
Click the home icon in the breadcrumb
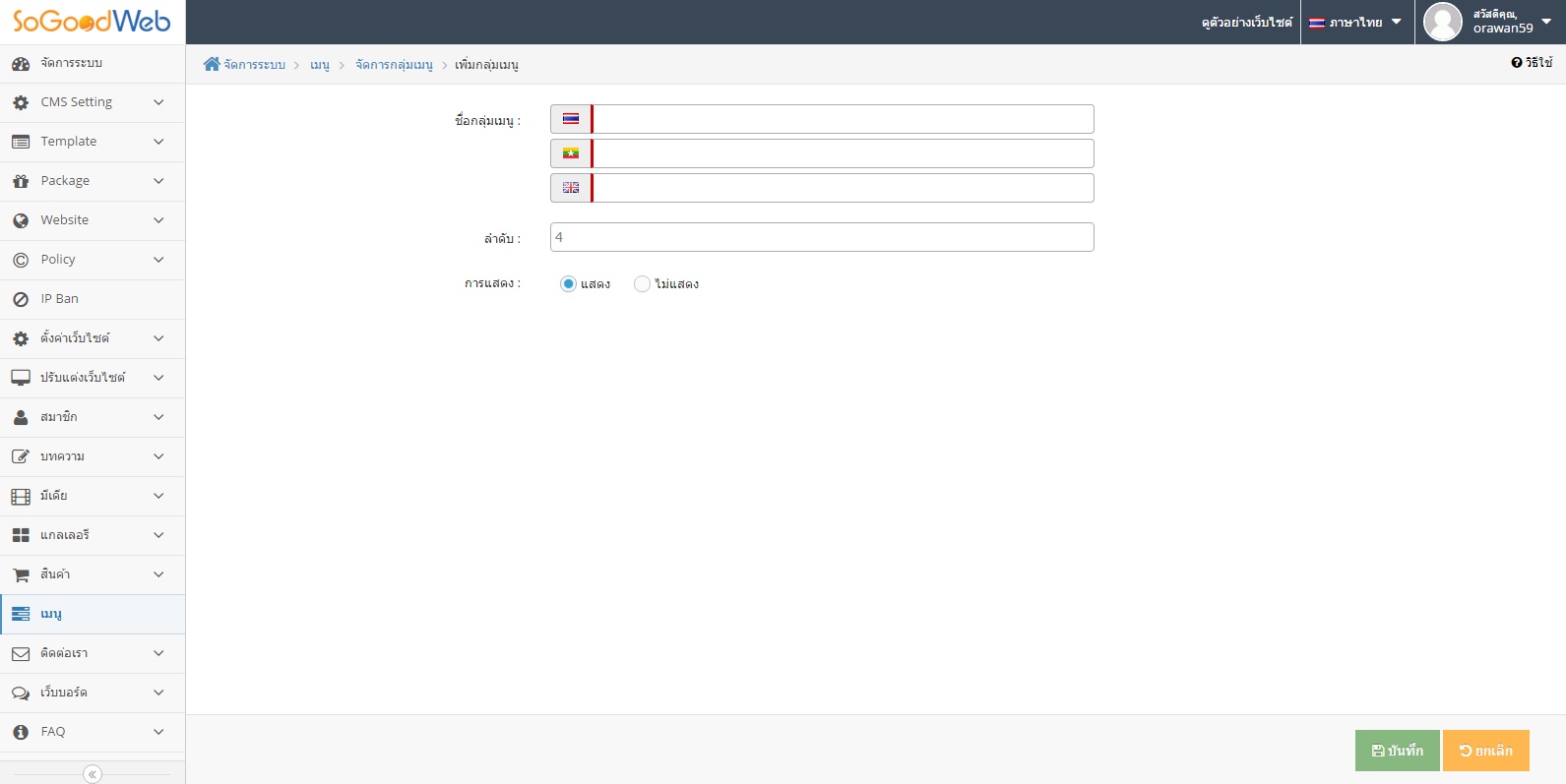pyautogui.click(x=212, y=64)
